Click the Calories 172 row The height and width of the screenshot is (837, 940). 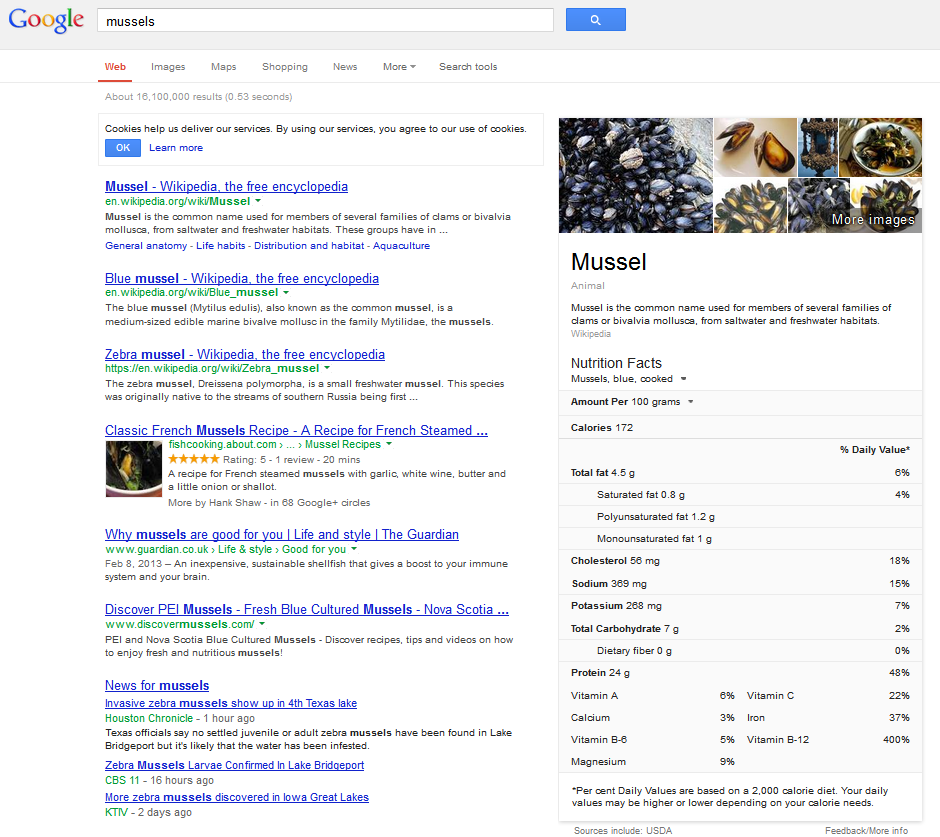(740, 427)
